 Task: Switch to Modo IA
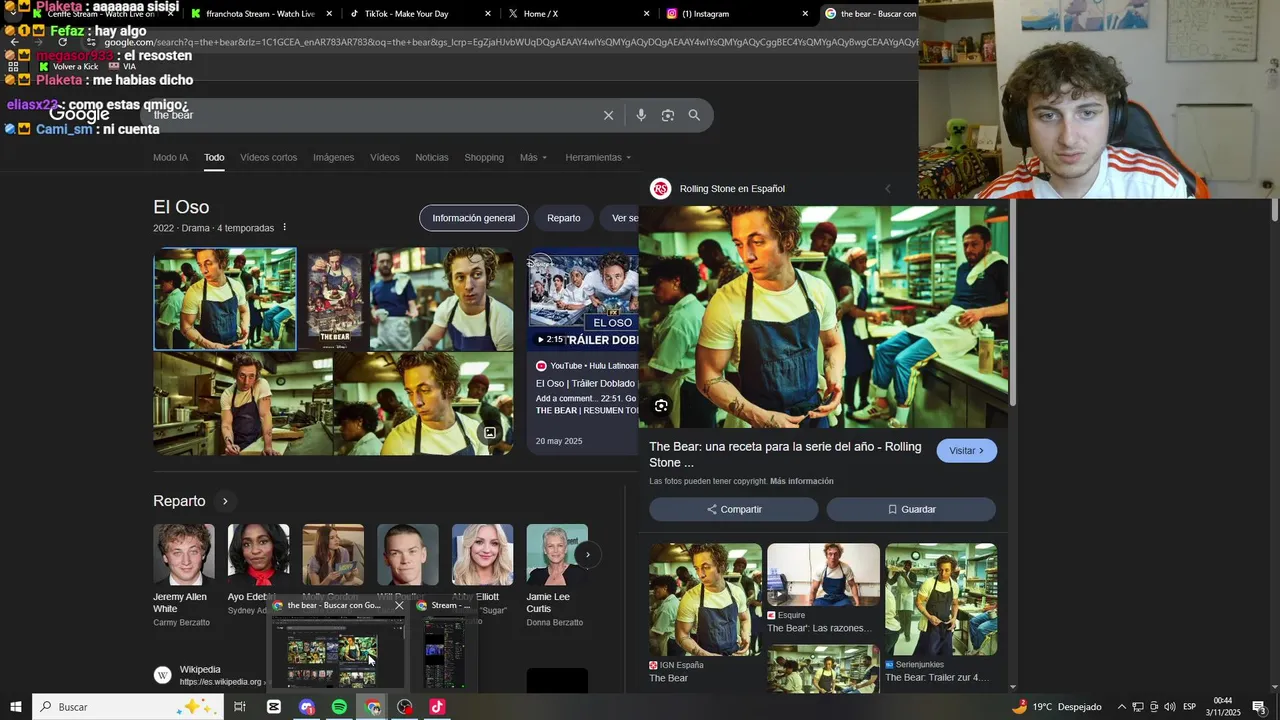pyautogui.click(x=170, y=158)
